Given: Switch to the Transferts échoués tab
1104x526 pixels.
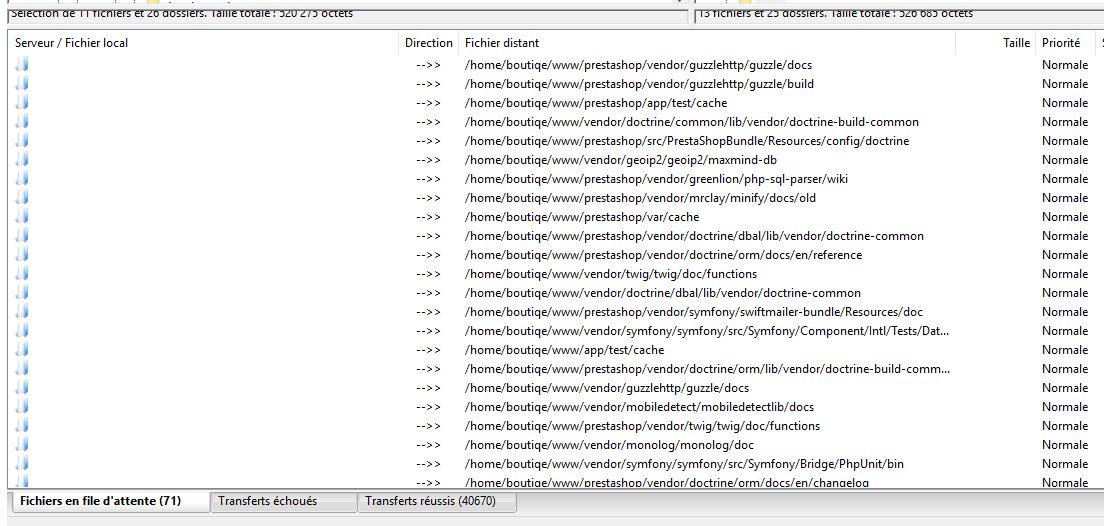Looking at the screenshot, I should point(284,501).
